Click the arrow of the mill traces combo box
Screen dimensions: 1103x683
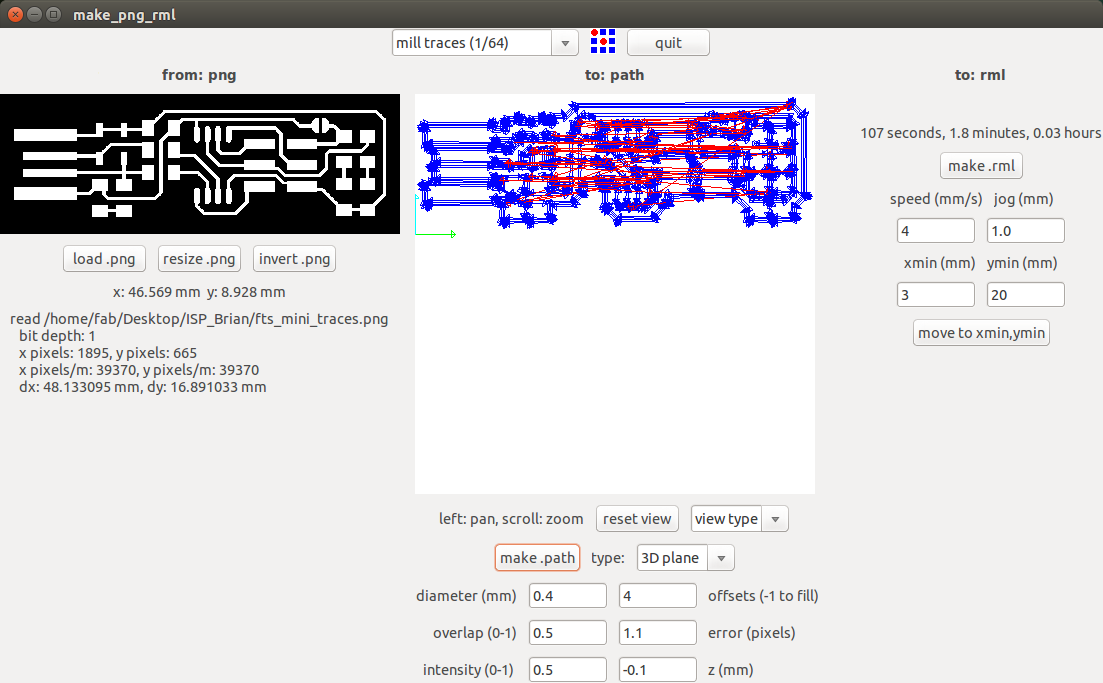pyautogui.click(x=565, y=43)
